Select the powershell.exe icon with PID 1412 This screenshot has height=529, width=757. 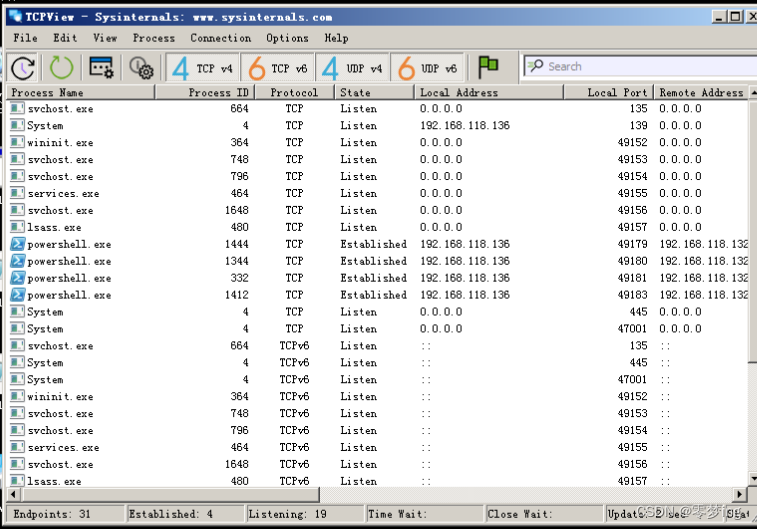17,294
